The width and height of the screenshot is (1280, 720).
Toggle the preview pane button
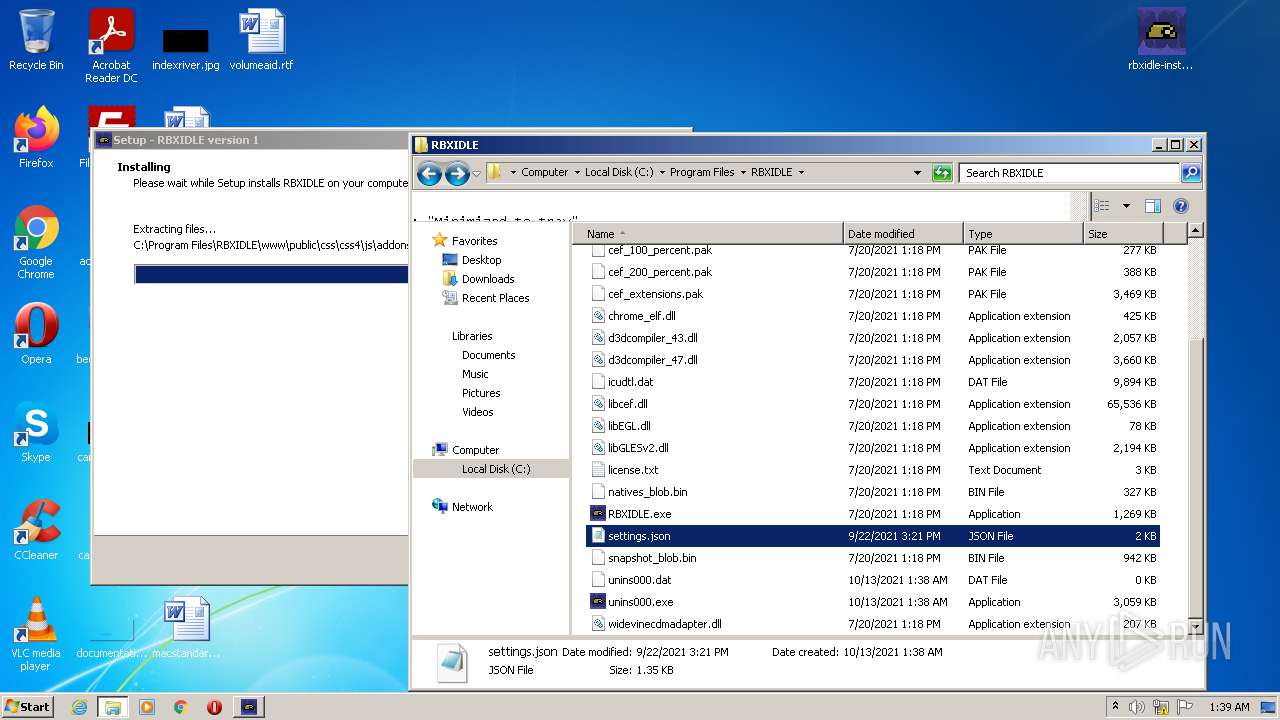[x=1152, y=206]
